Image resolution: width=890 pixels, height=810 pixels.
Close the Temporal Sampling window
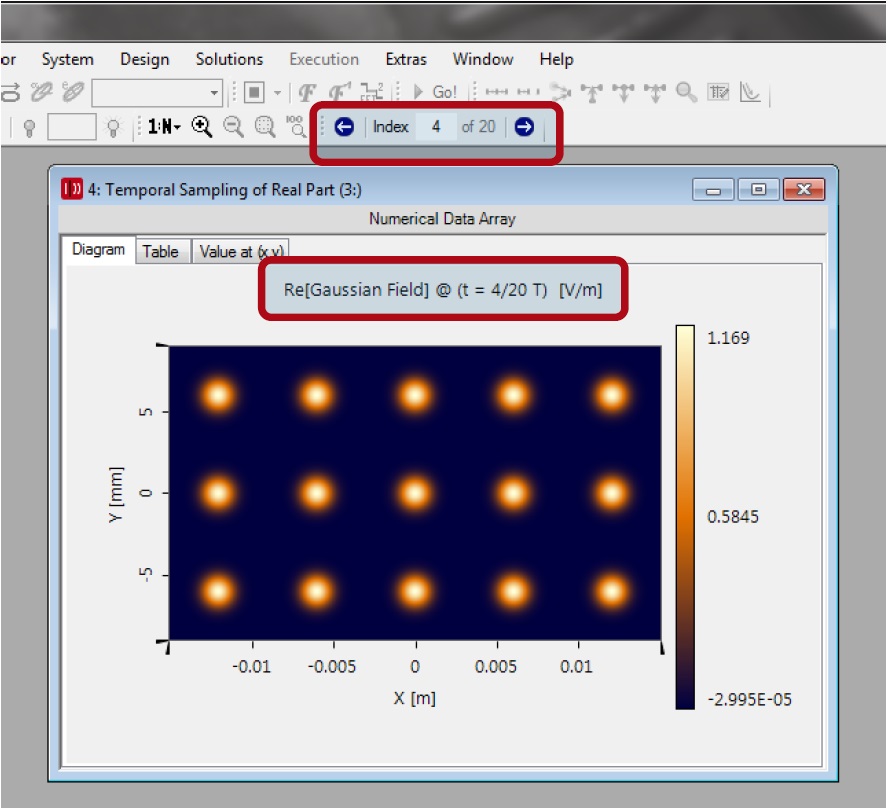tap(804, 190)
